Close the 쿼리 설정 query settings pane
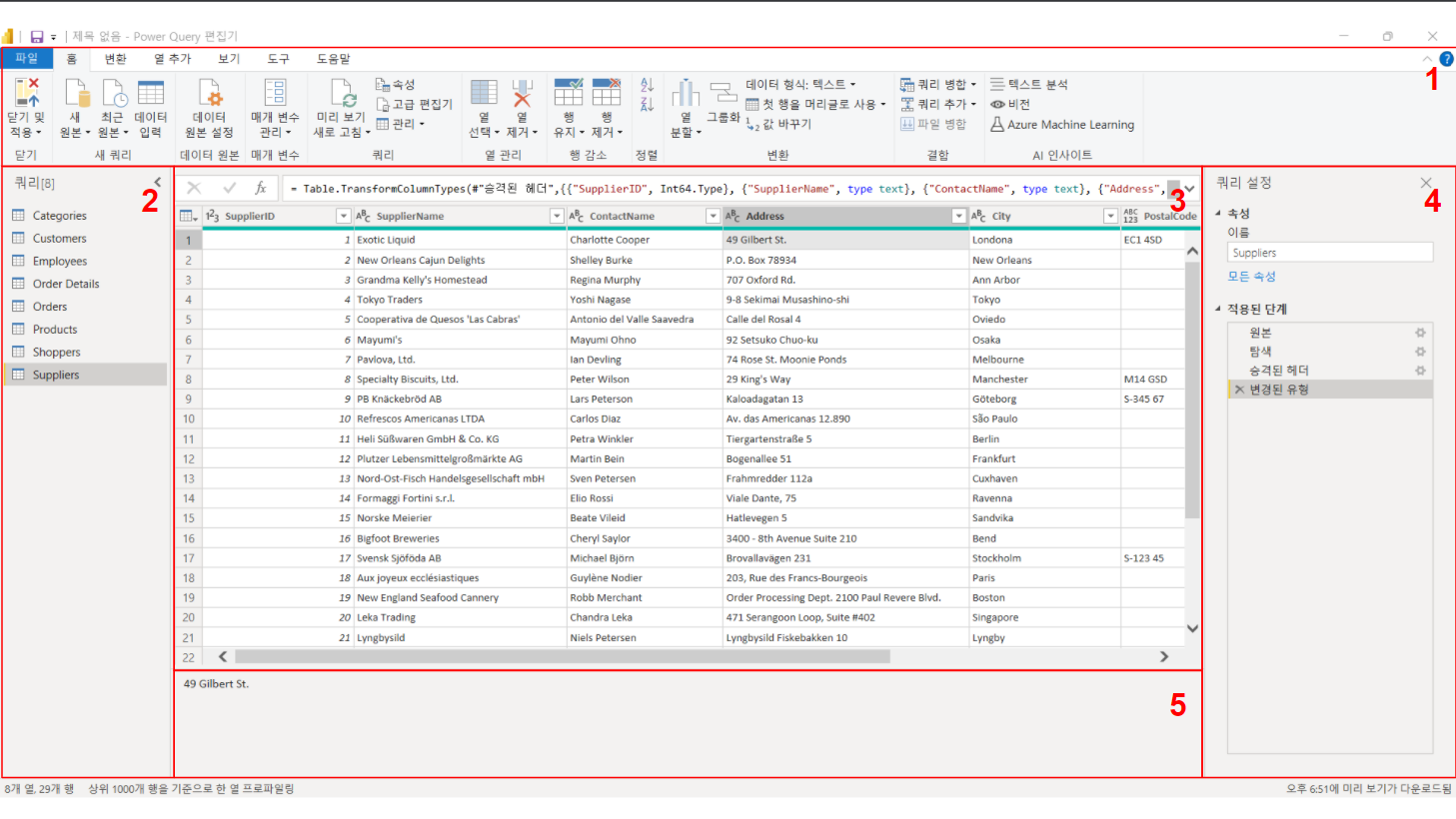The image size is (1456, 819). coord(1426,183)
